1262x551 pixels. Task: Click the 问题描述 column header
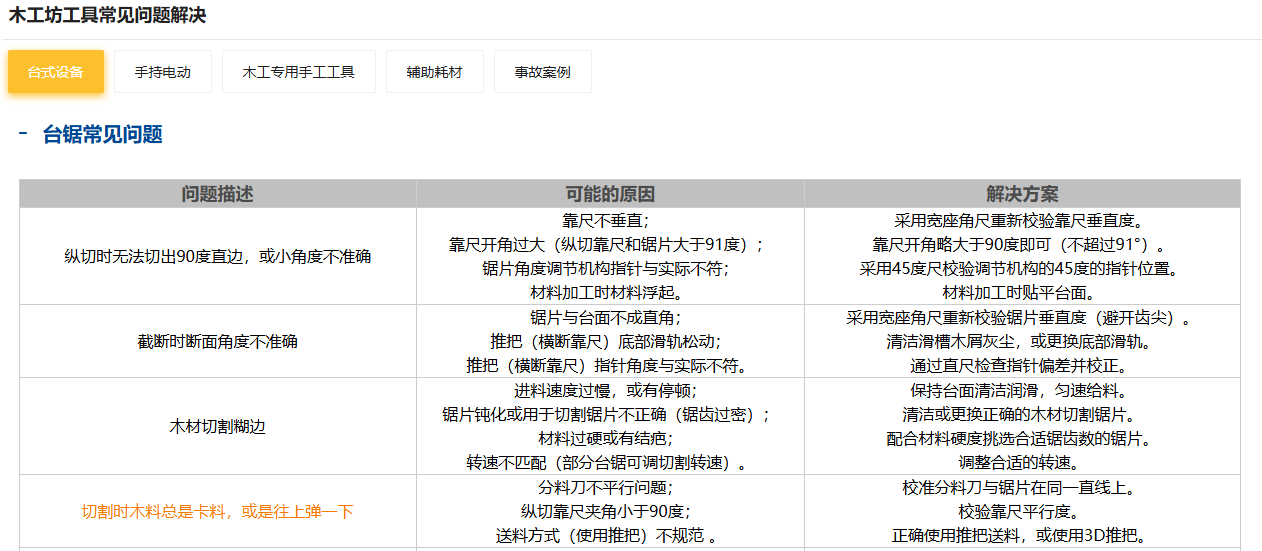coord(217,194)
